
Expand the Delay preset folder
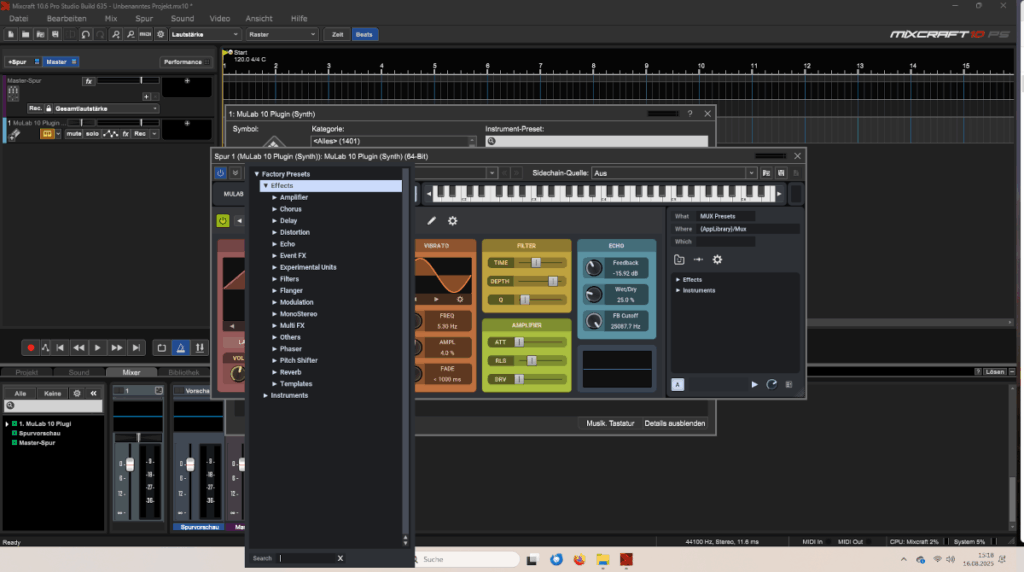274,221
